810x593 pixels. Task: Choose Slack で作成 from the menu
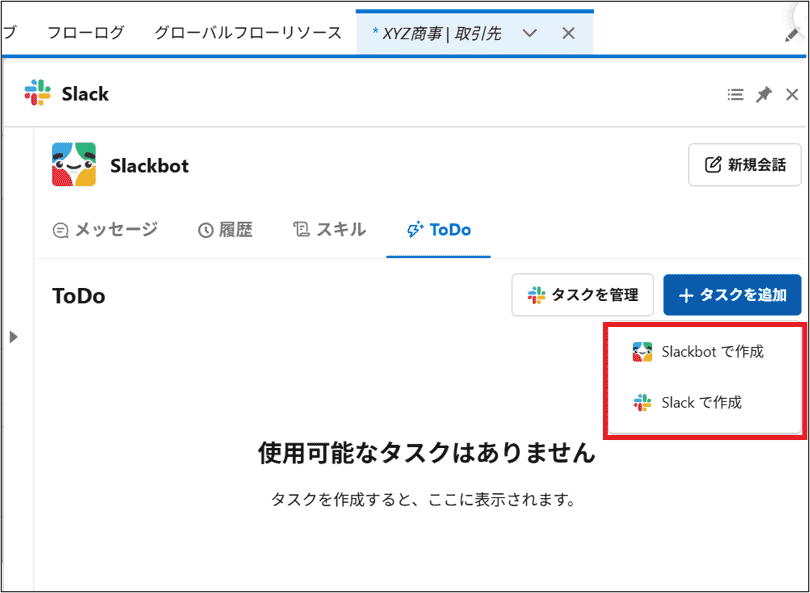(x=705, y=402)
